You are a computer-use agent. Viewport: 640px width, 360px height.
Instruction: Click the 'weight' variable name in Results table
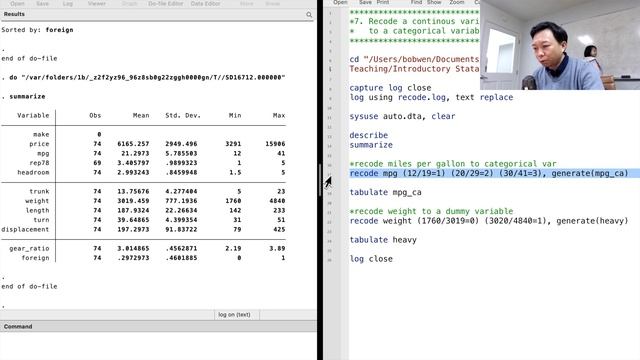37,201
